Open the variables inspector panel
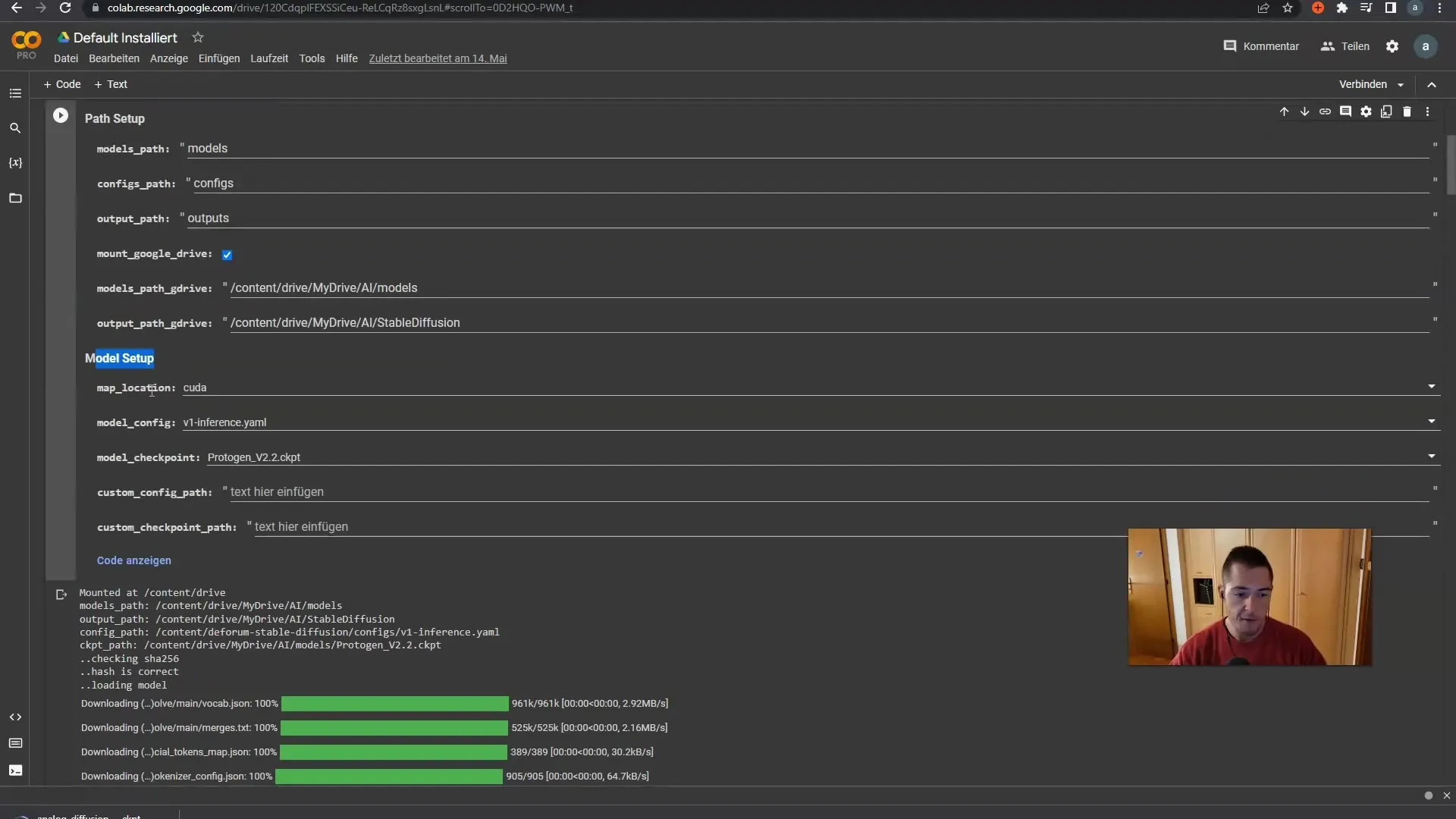 click(15, 163)
